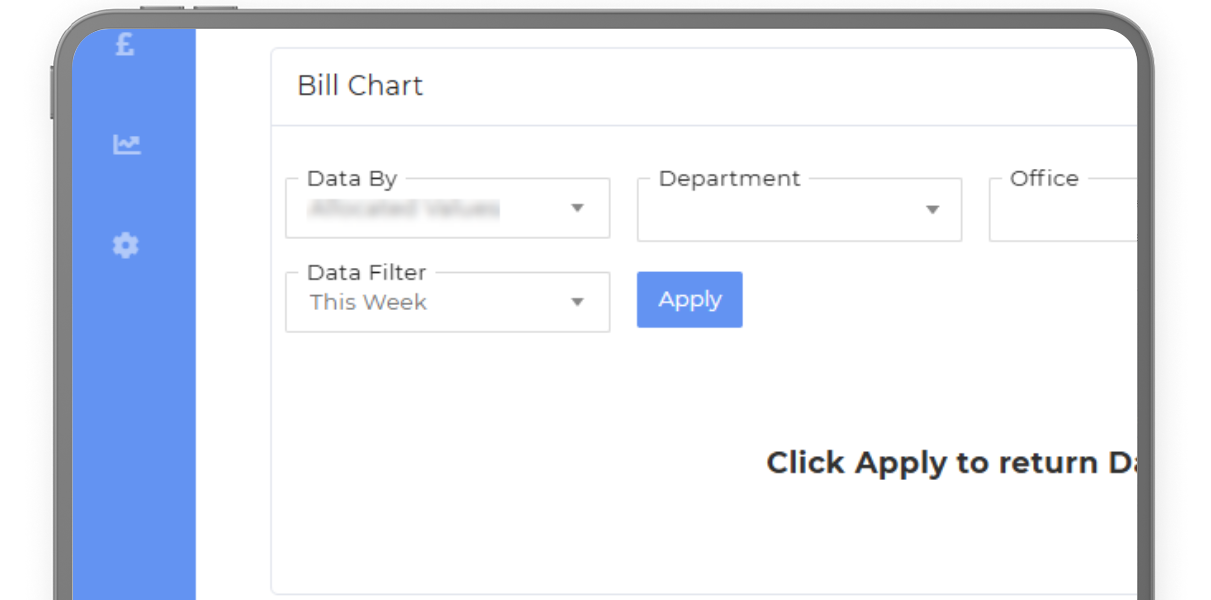Click the Bill Chart panel title

click(x=360, y=86)
